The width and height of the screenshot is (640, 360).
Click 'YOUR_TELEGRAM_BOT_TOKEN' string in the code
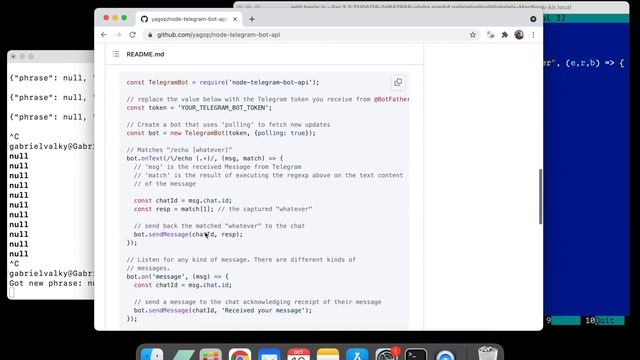coord(224,108)
